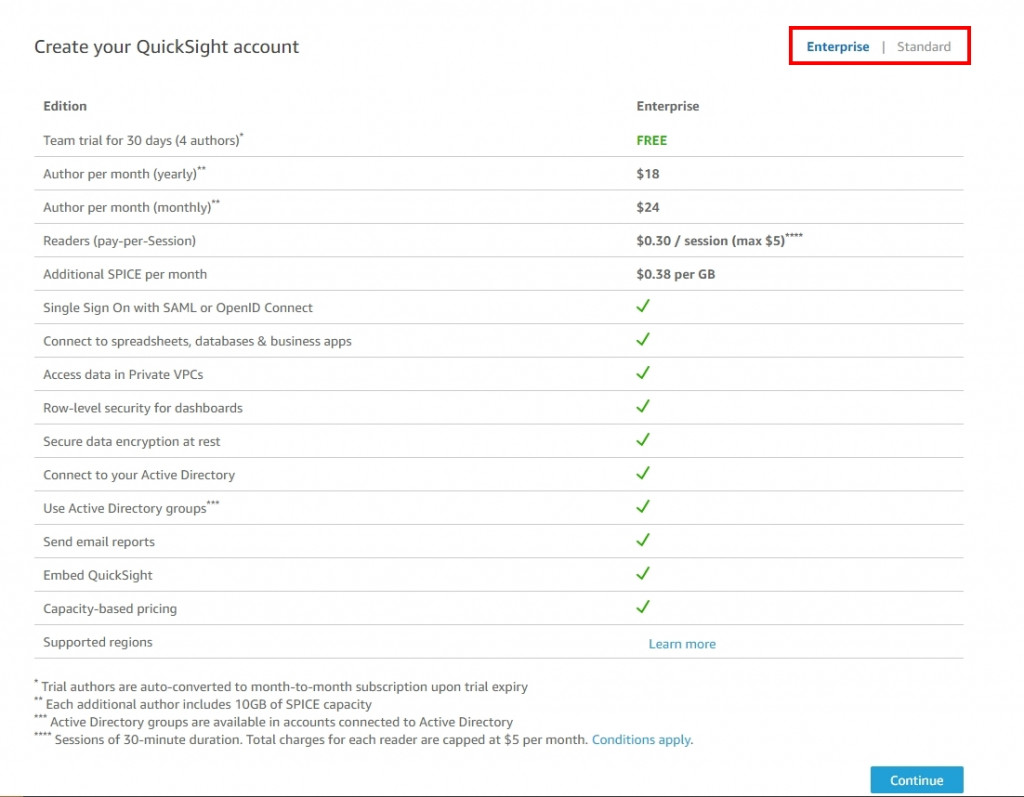Click the 'Author per month (yearly)' label
This screenshot has height=797, width=1024.
124,173
